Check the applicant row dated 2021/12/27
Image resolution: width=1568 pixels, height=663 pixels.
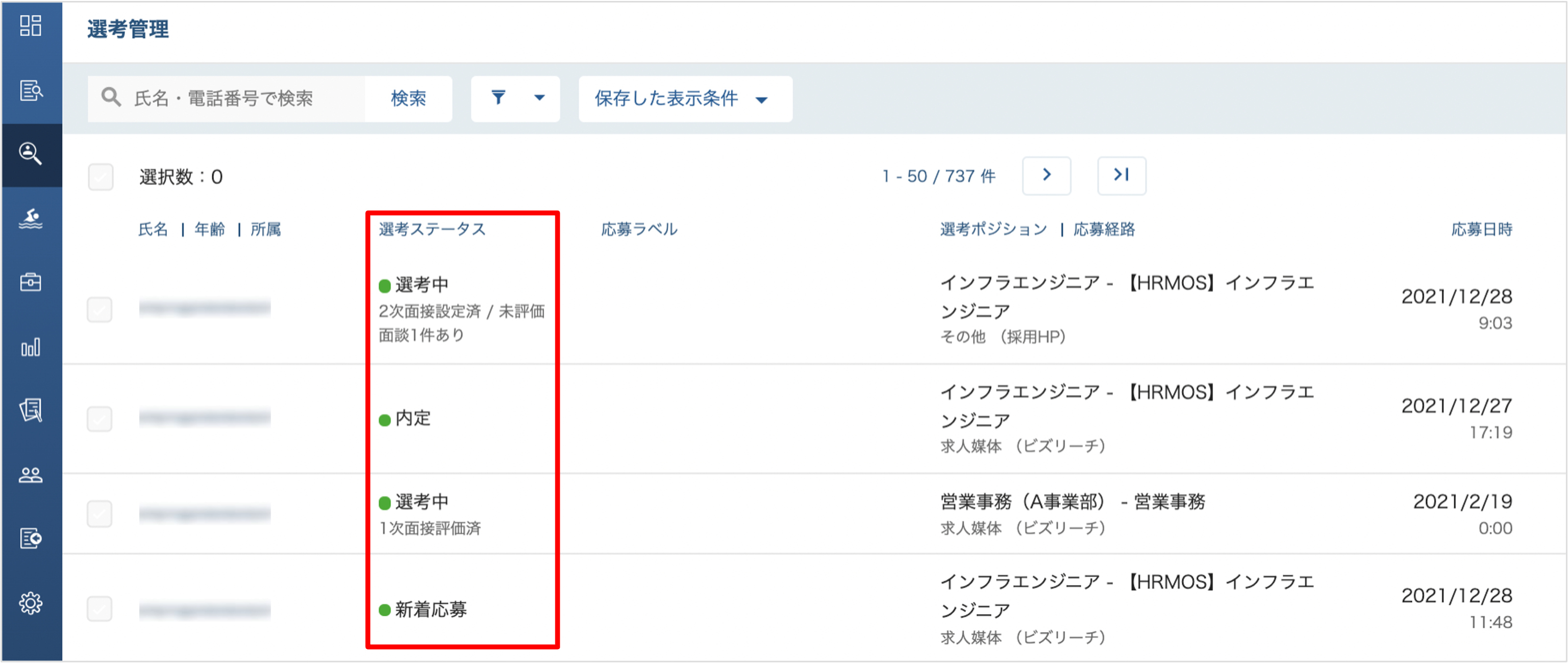coord(99,419)
